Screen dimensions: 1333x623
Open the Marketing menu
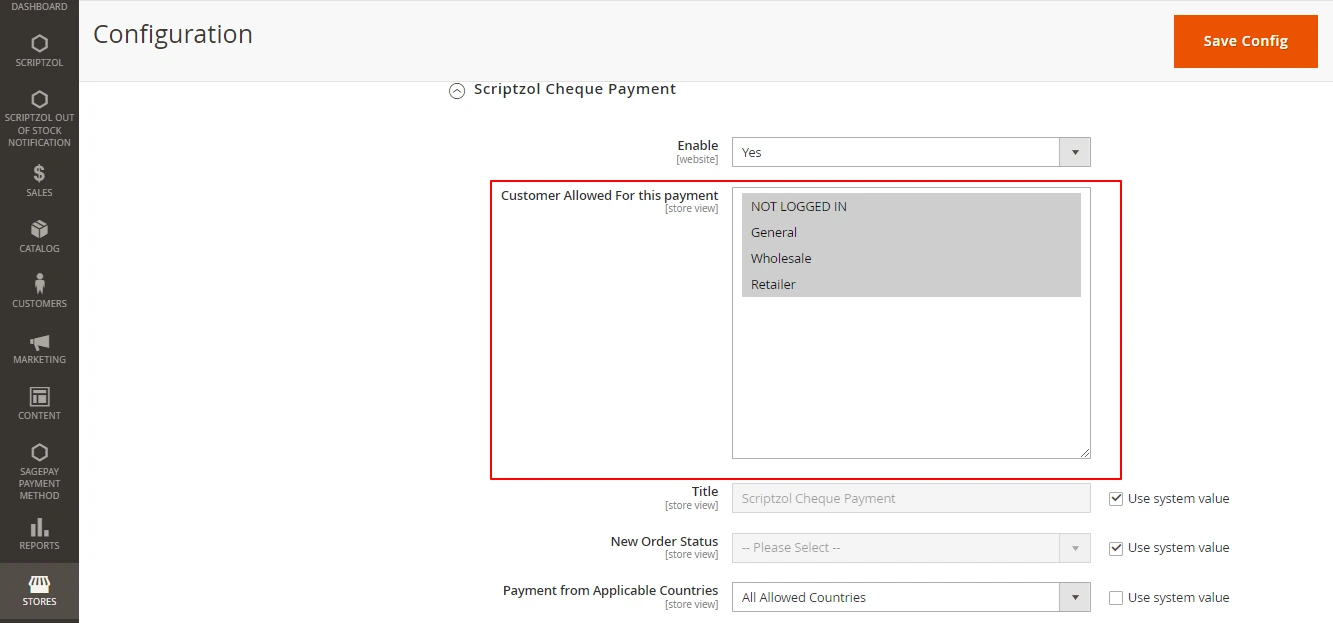pos(39,348)
